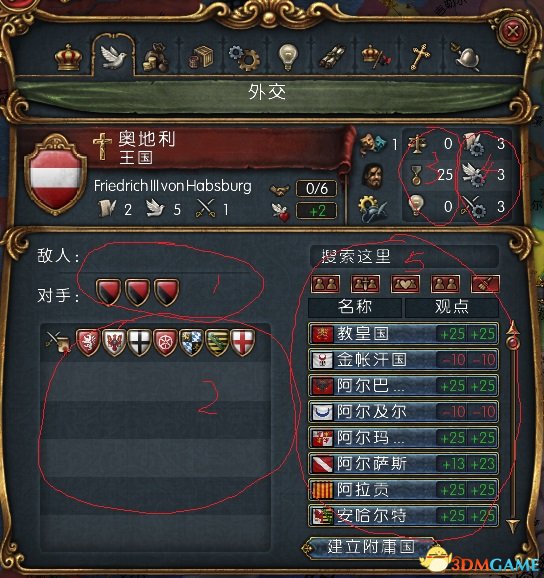
Task: Toggle the rightmost red country filter
Action: [485, 283]
